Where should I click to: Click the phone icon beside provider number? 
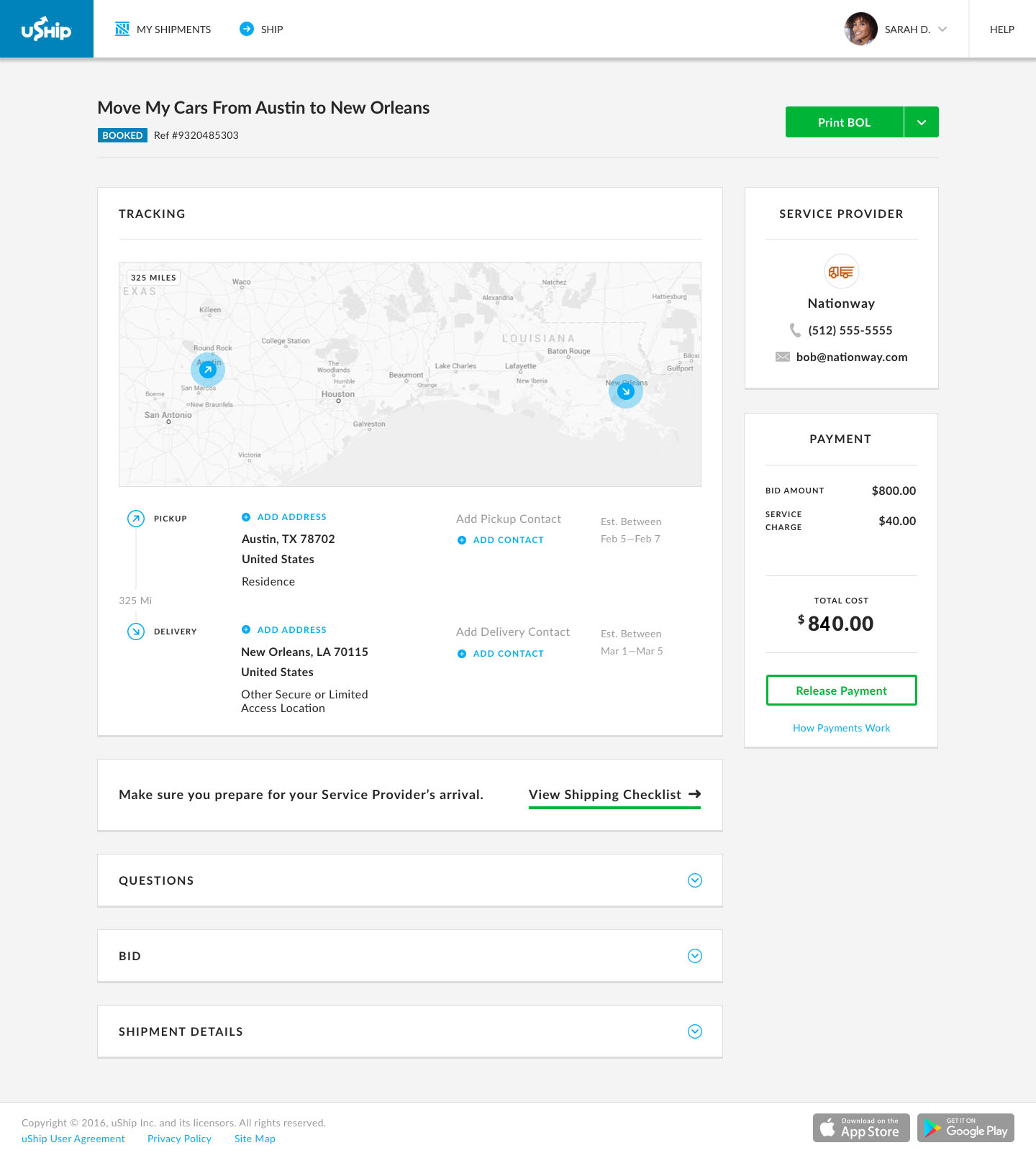[x=795, y=330]
